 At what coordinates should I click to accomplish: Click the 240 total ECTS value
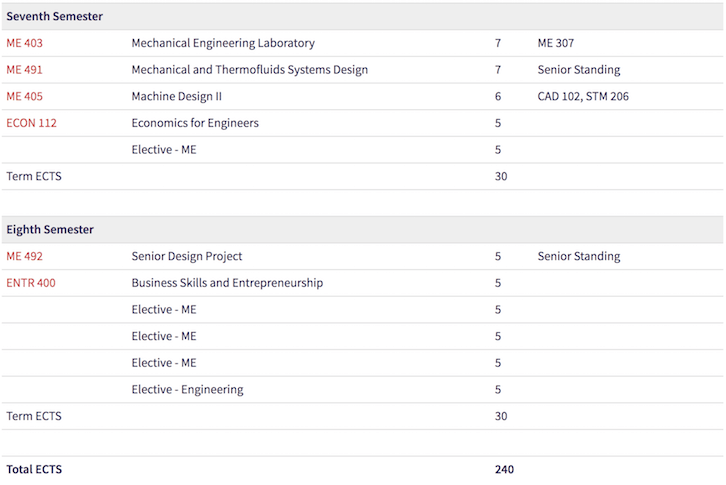pos(504,469)
